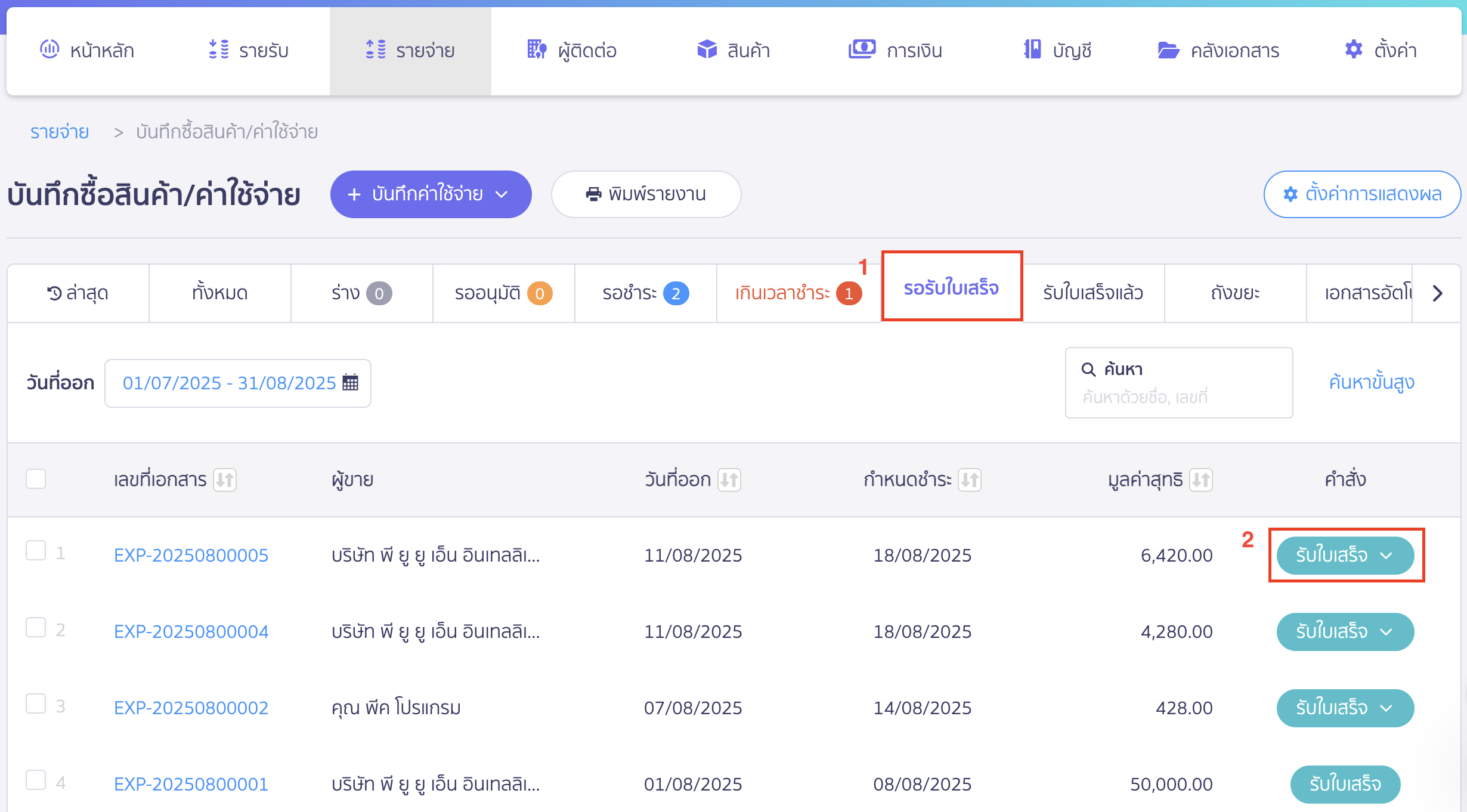The width and height of the screenshot is (1467, 812).
Task: Switch to the รับใบเสร็จแล้ว tab
Action: tap(1093, 293)
